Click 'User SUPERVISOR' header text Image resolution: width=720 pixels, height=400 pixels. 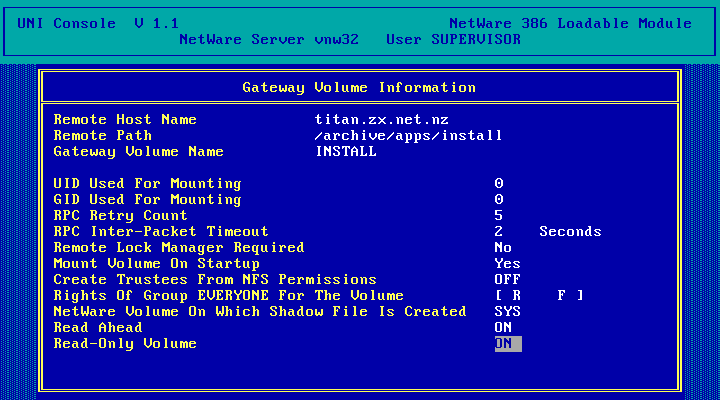[453, 39]
